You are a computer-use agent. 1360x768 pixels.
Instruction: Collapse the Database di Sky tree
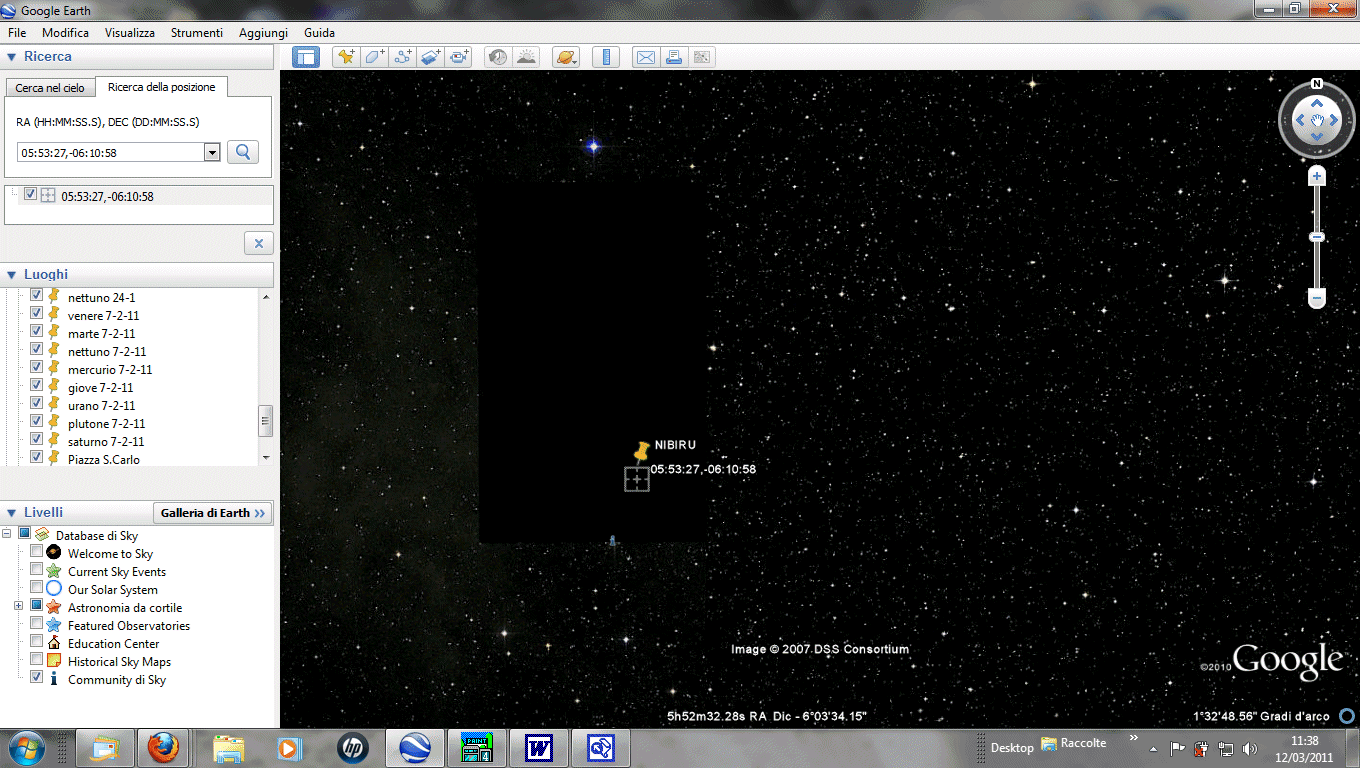7,534
